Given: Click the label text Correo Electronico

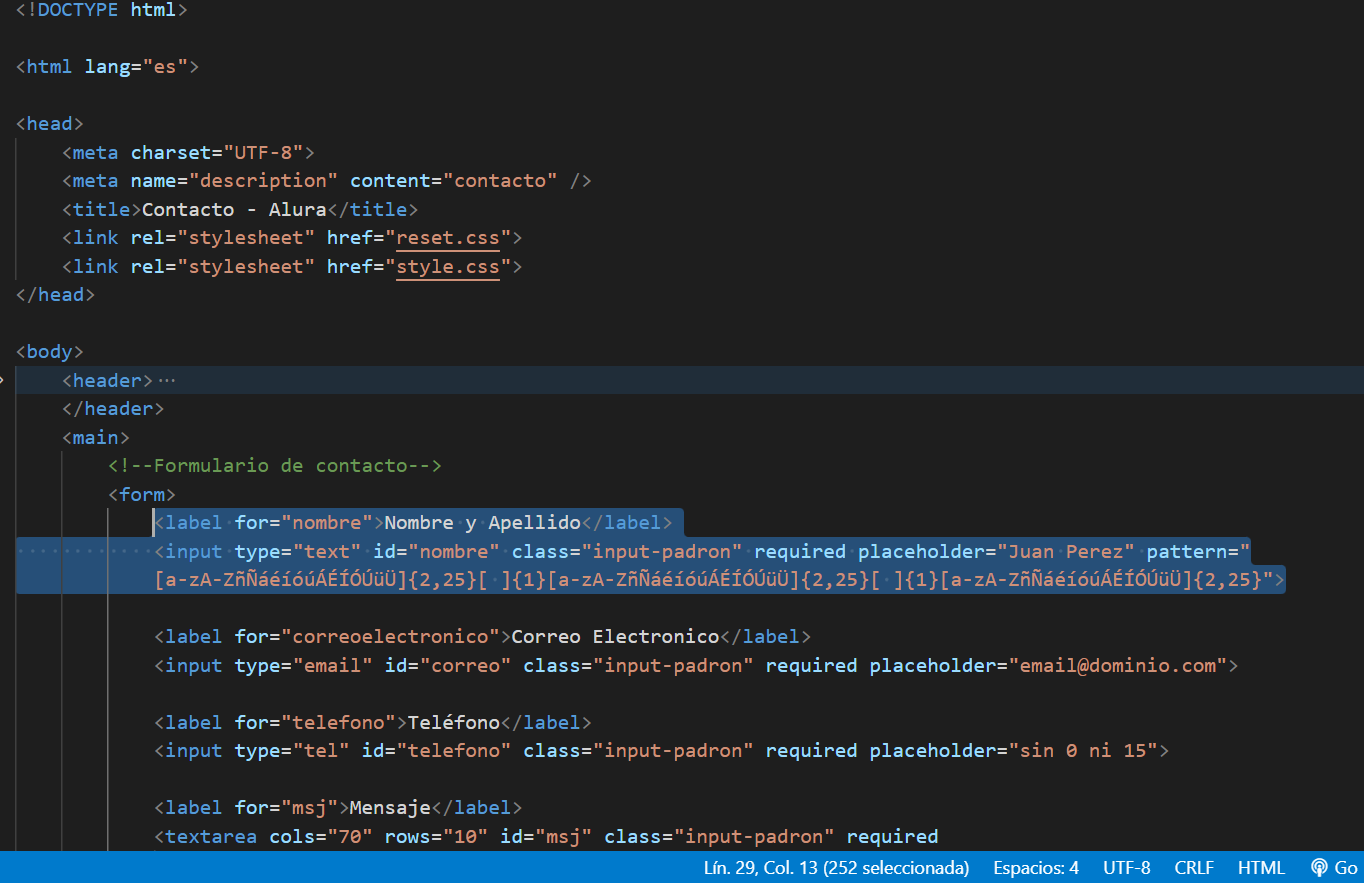Looking at the screenshot, I should click(x=615, y=637).
